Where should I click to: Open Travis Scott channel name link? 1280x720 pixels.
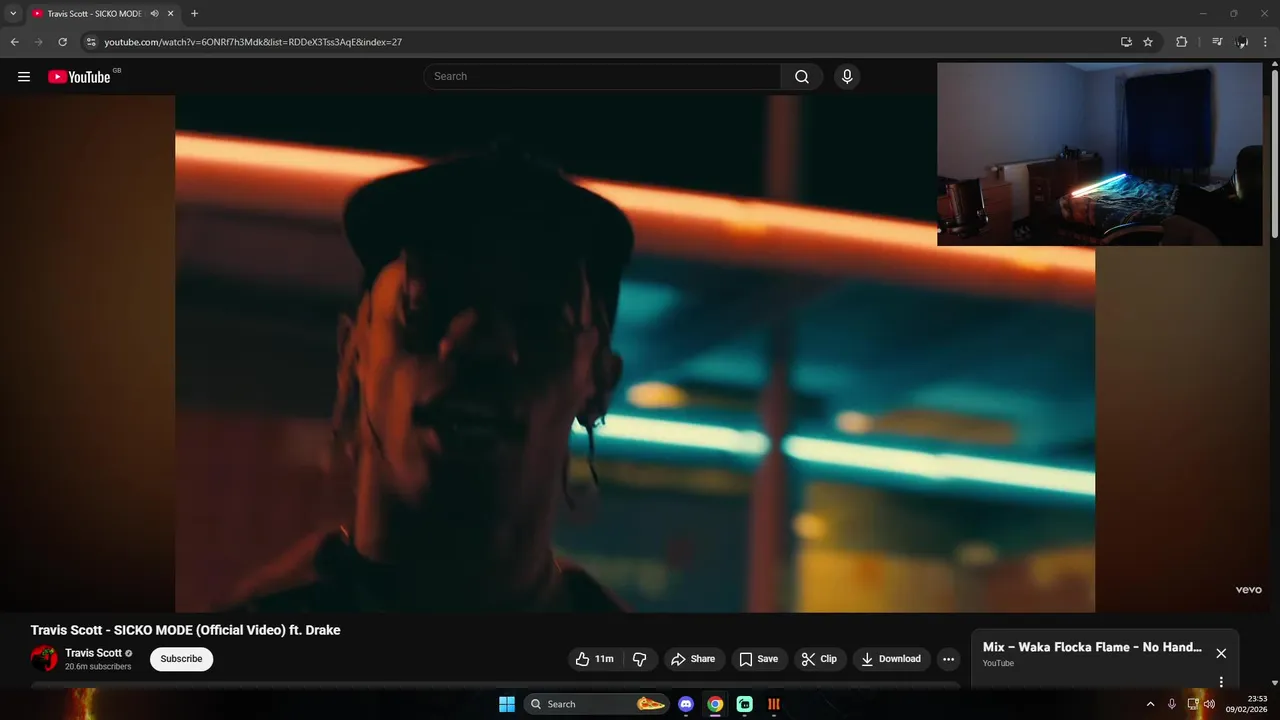[x=93, y=653]
